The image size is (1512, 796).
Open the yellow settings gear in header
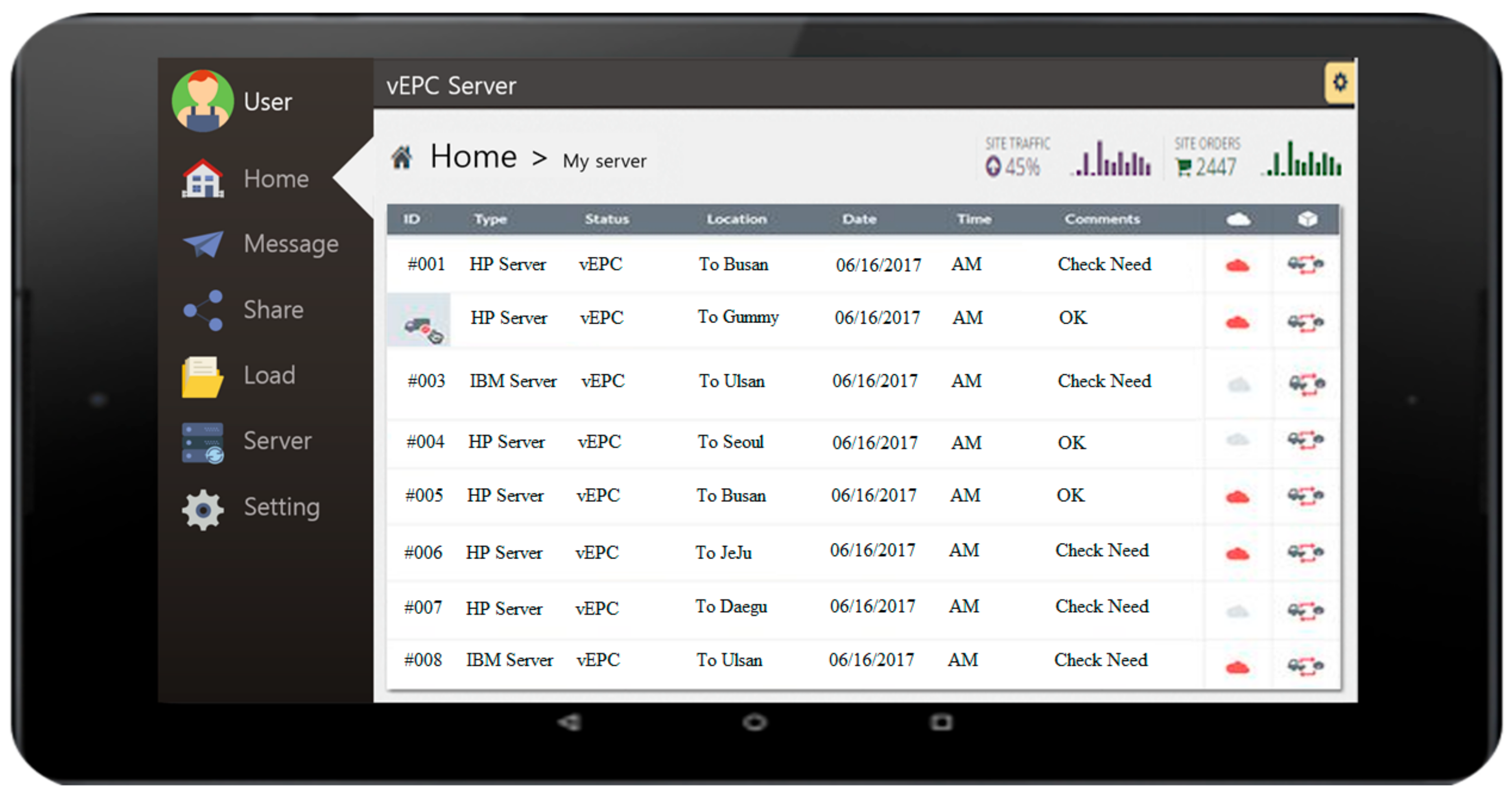1339,82
